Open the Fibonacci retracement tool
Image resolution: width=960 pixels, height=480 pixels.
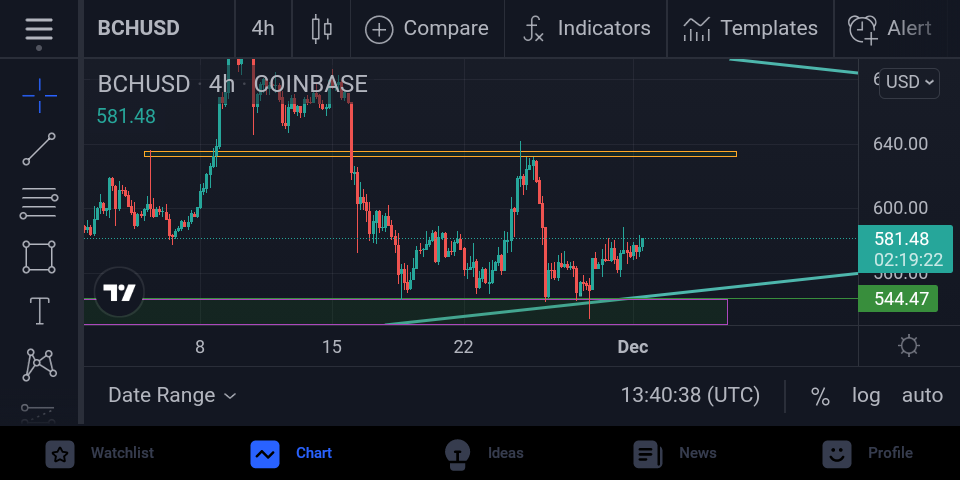39,203
